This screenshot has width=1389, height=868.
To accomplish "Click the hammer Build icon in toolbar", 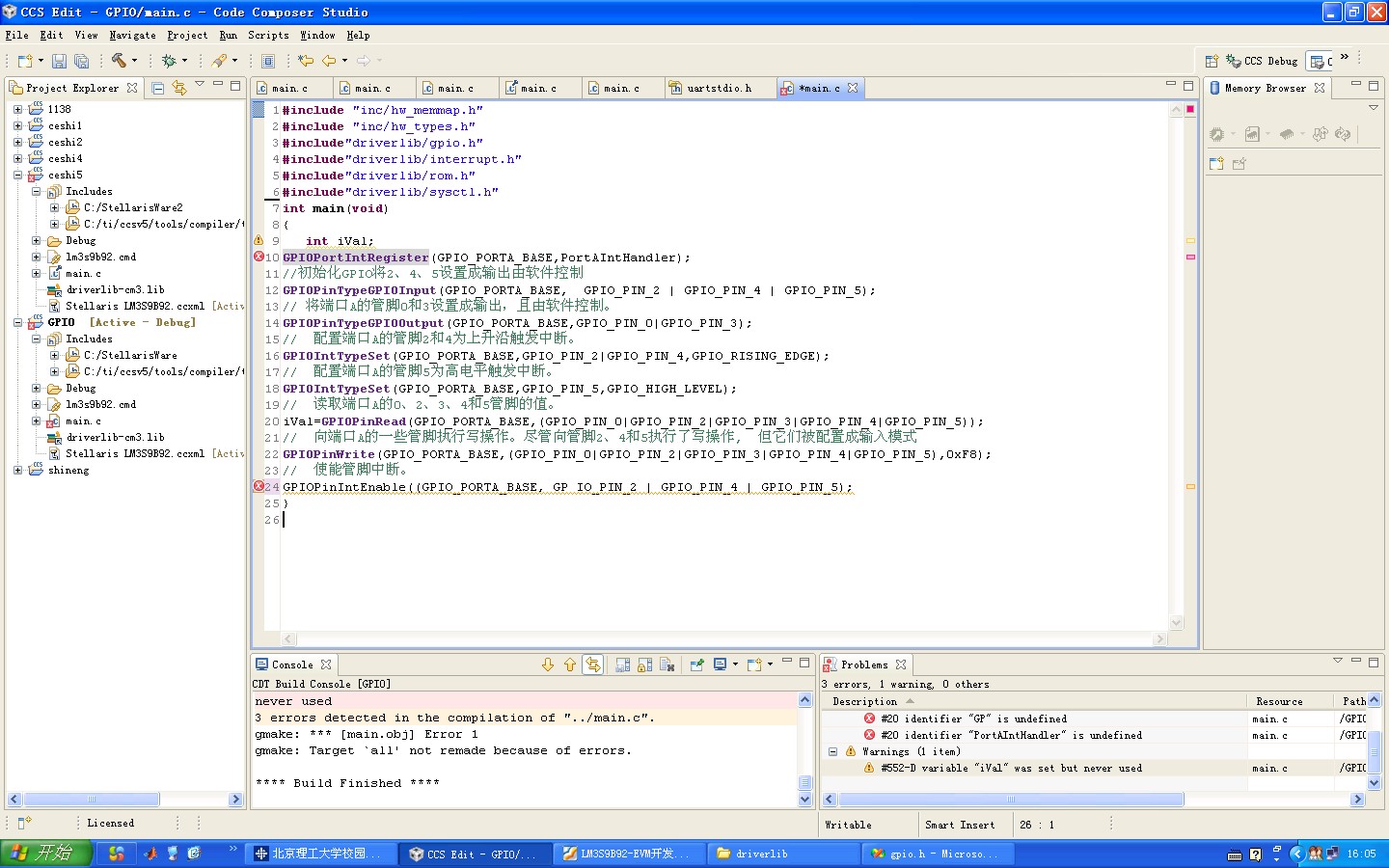I will click(119, 61).
